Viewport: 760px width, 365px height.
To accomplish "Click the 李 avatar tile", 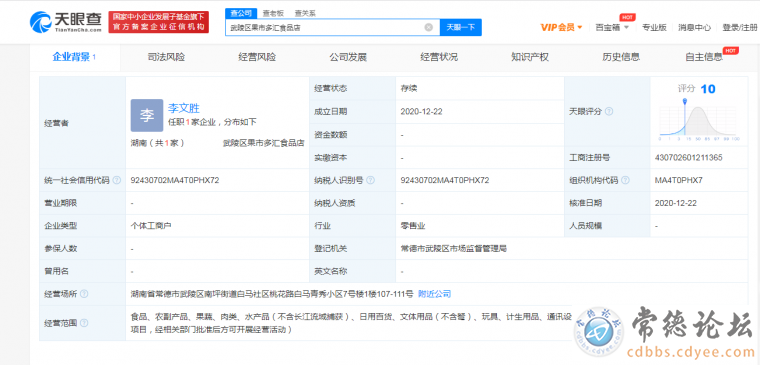I will point(147,115).
